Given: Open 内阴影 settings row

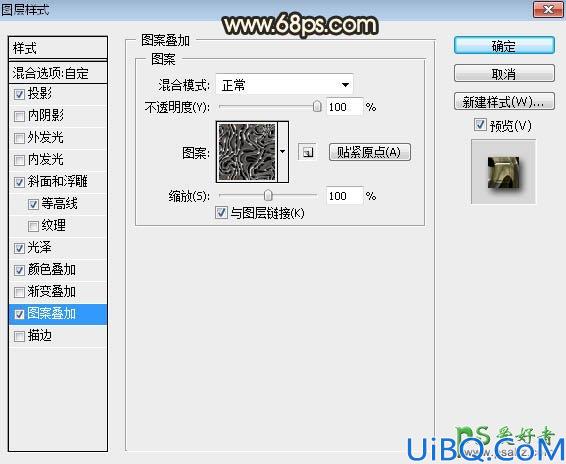Looking at the screenshot, I should 58,116.
